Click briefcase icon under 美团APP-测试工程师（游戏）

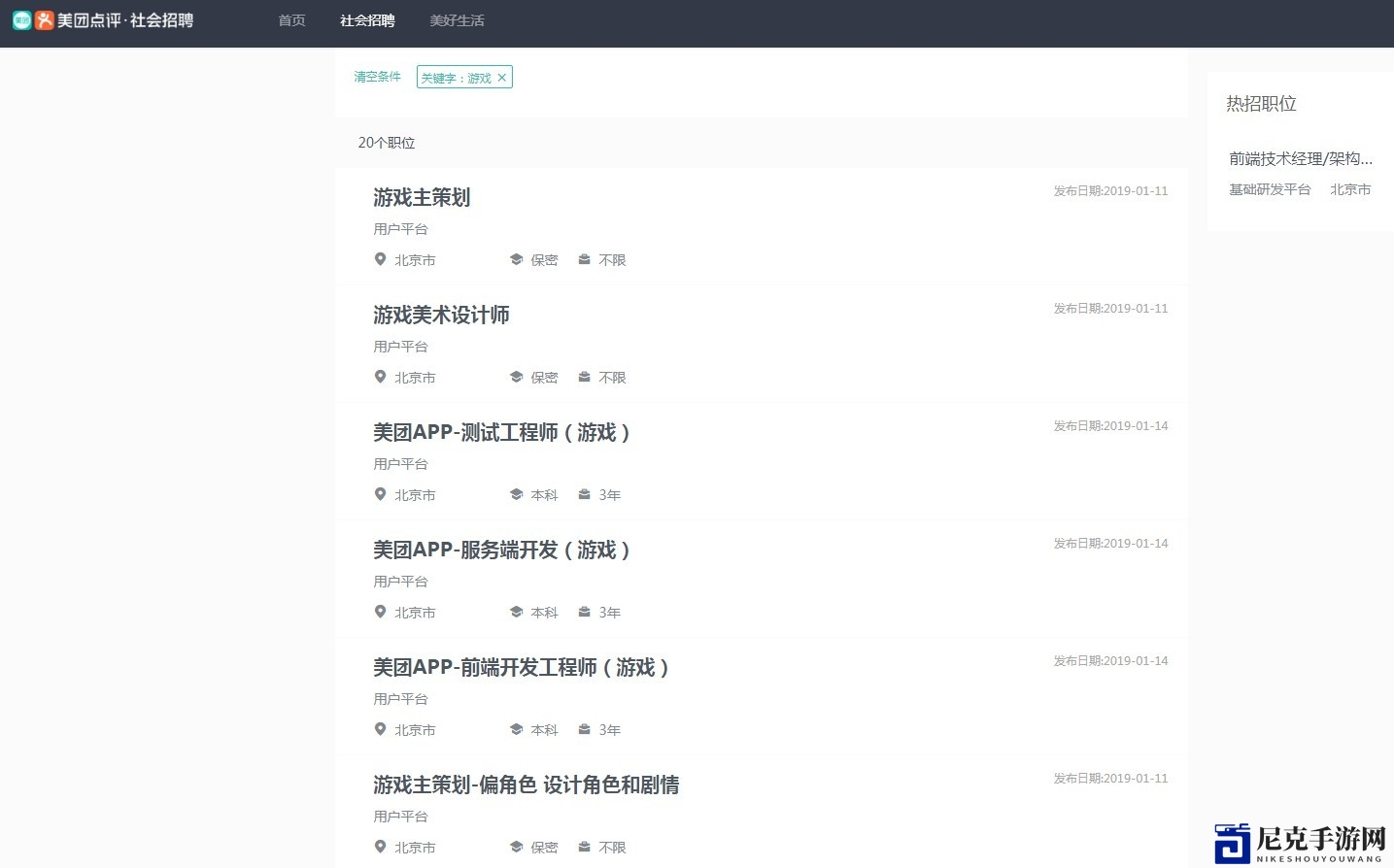(x=584, y=494)
